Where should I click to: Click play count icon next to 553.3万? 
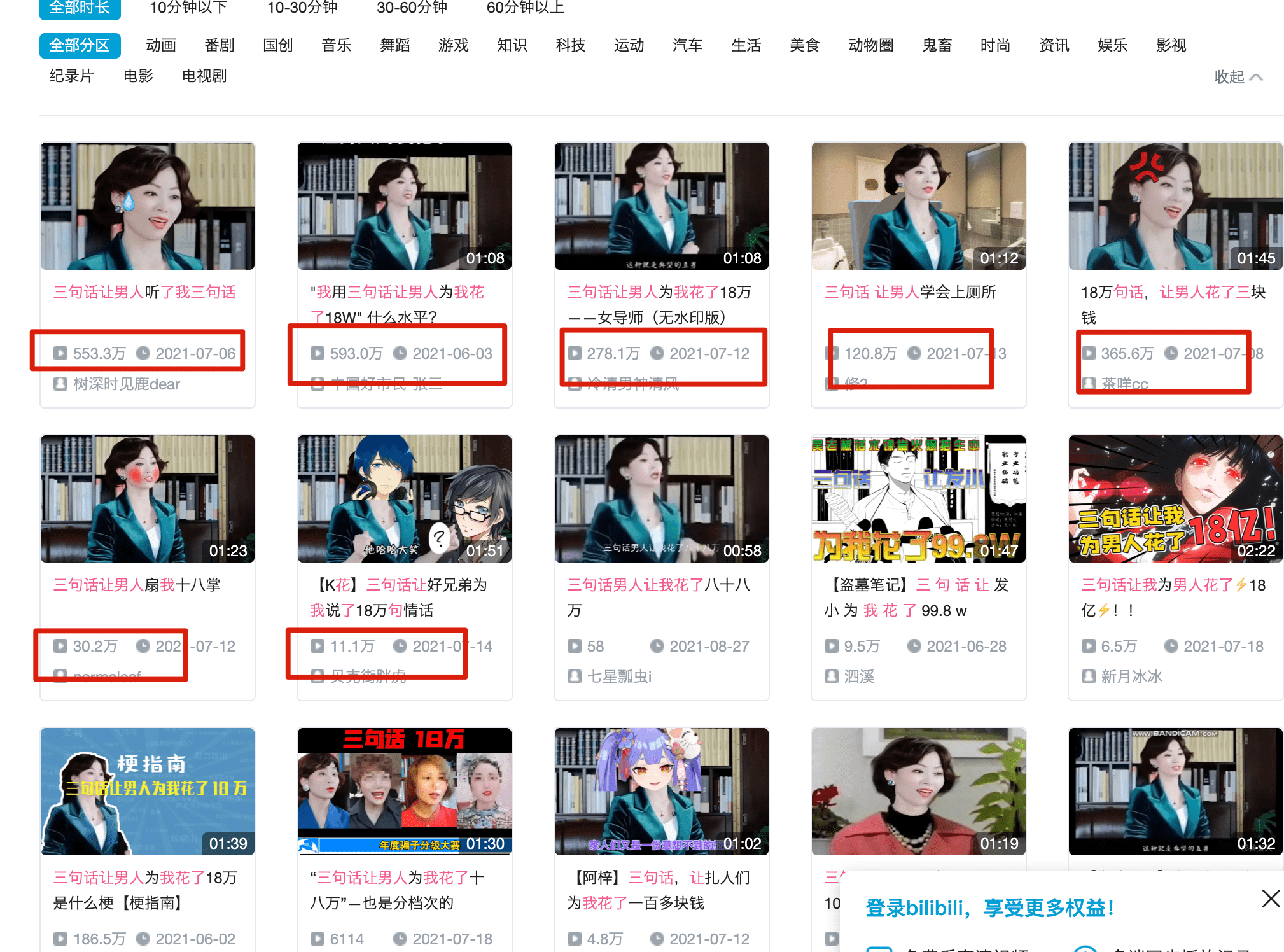coord(60,353)
